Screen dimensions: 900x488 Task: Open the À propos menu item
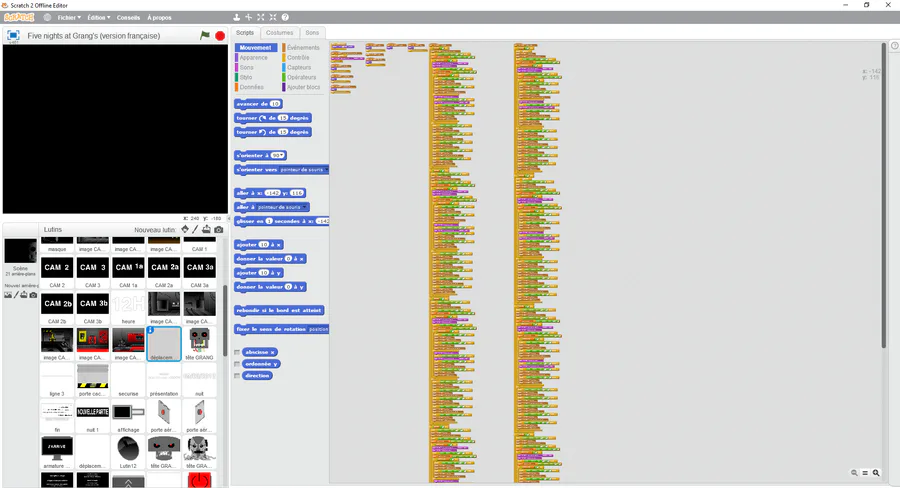(x=159, y=18)
